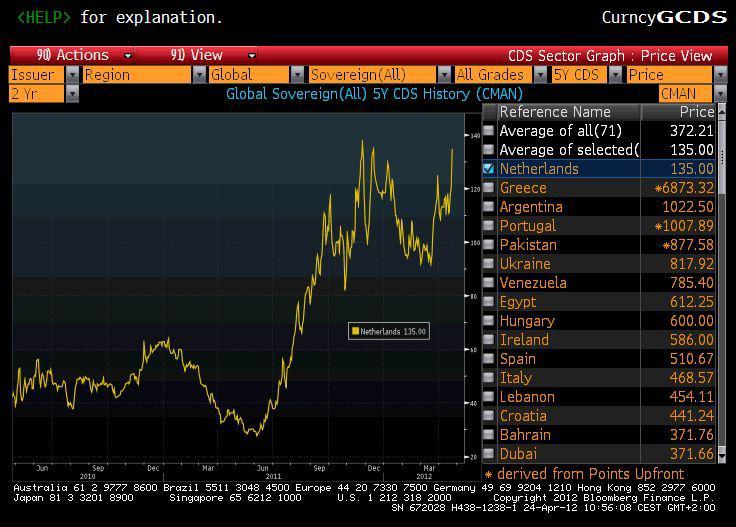This screenshot has height=527, width=736.
Task: Click the Sovereign(All) sector field
Action: pos(373,75)
